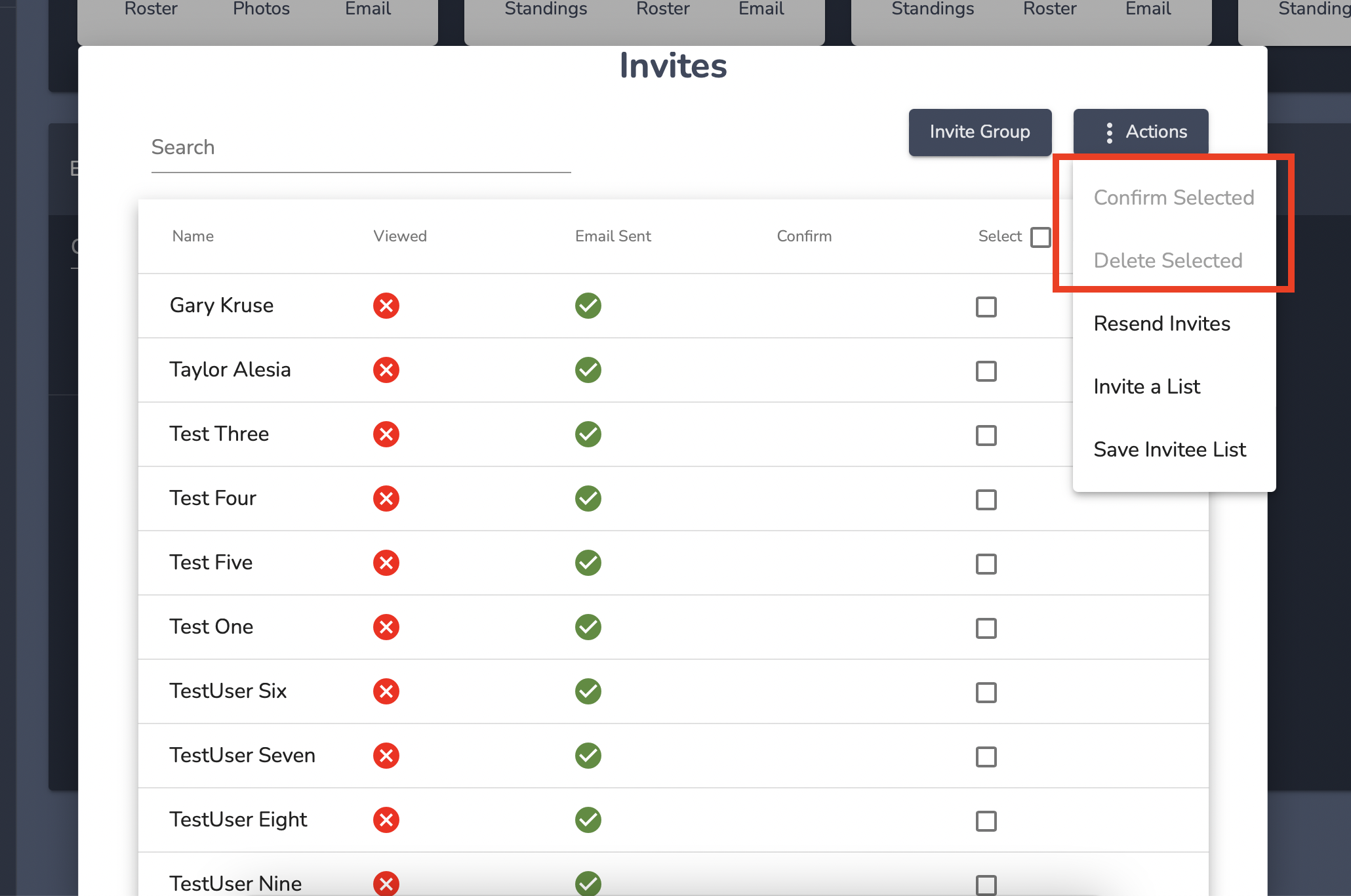Click the Name column header
Screen dimensions: 1351x896
193,236
